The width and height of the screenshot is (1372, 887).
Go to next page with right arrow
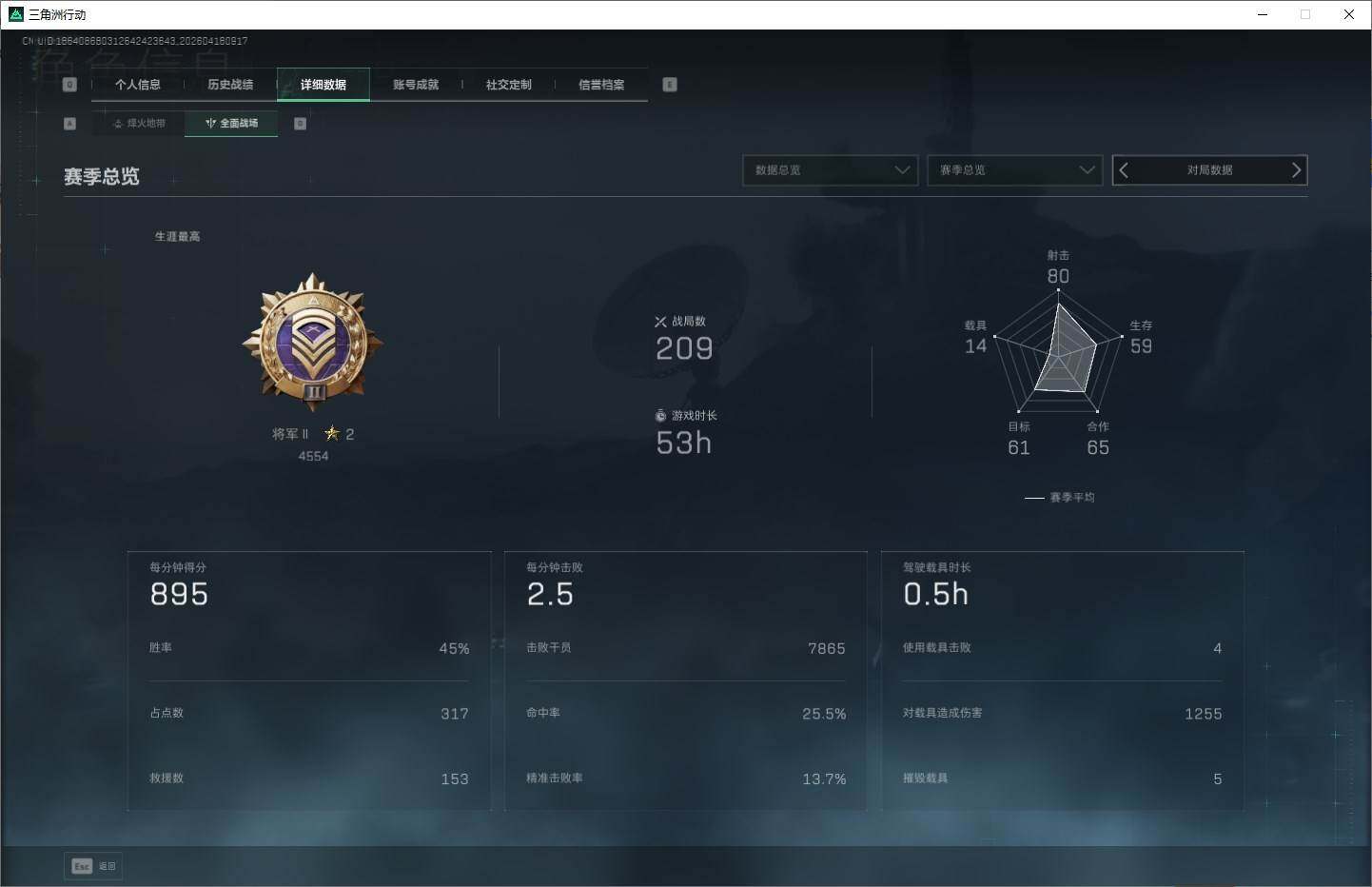click(x=1295, y=170)
